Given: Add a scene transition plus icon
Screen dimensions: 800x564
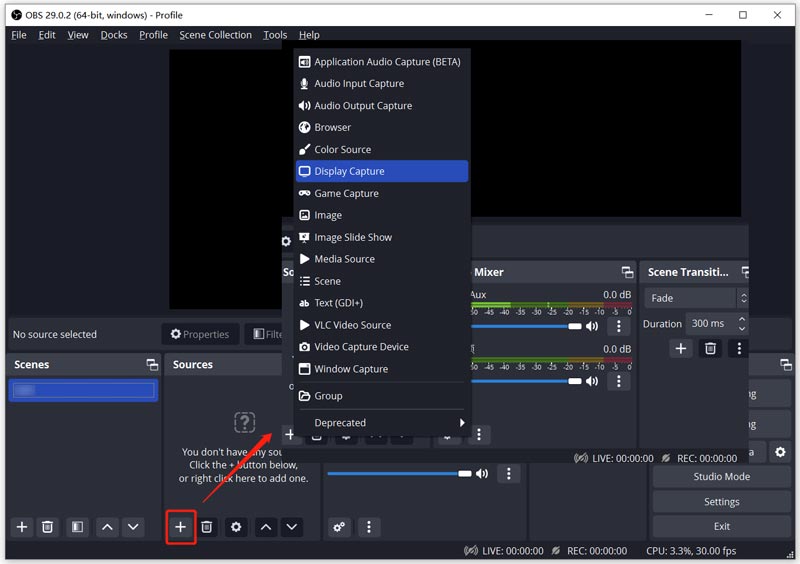Looking at the screenshot, I should [681, 349].
